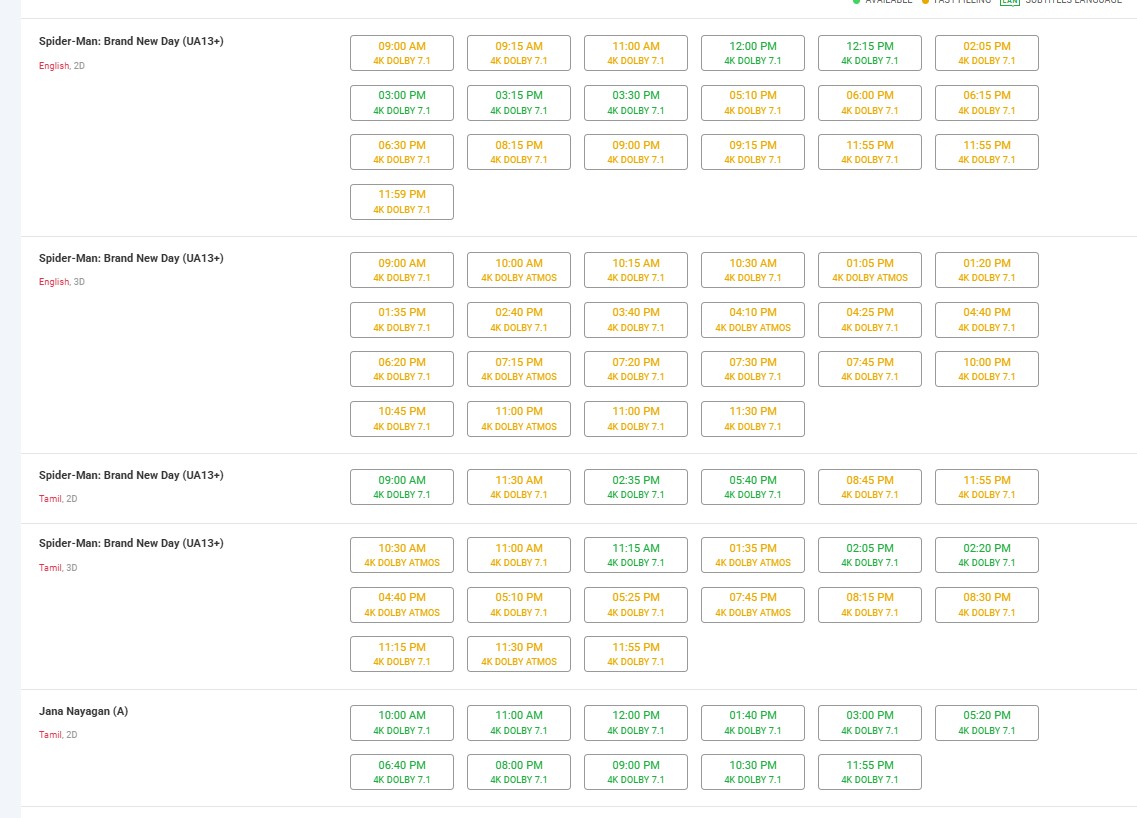This screenshot has width=1137, height=818.
Task: Choose 08:15 PM Spider-Man English 2D show
Action: coord(518,152)
